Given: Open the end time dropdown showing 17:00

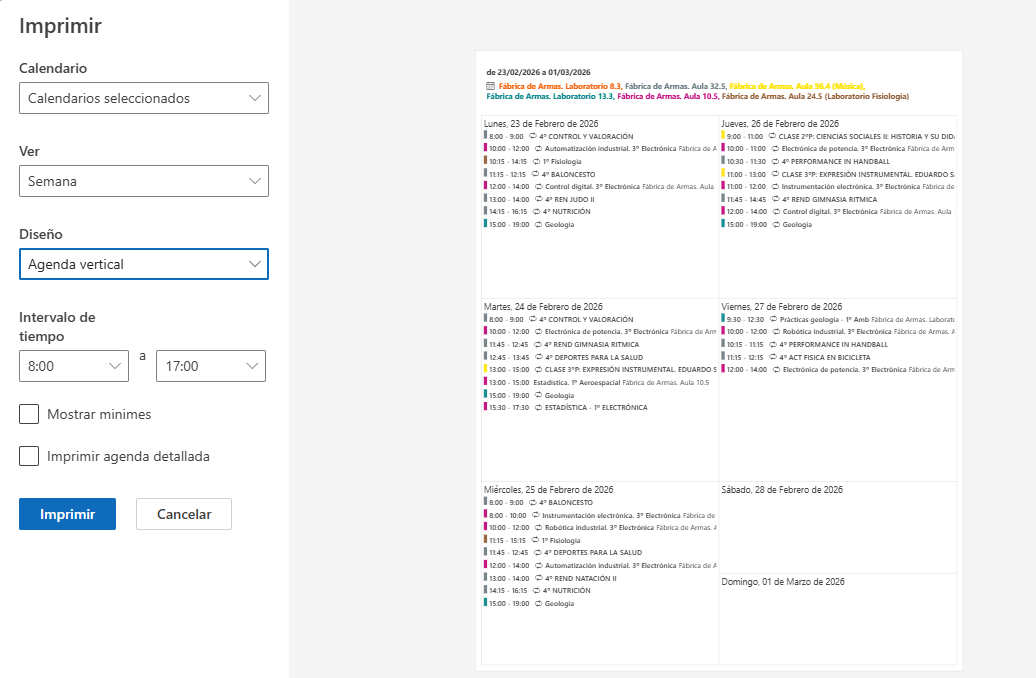Looking at the screenshot, I should 211,366.
